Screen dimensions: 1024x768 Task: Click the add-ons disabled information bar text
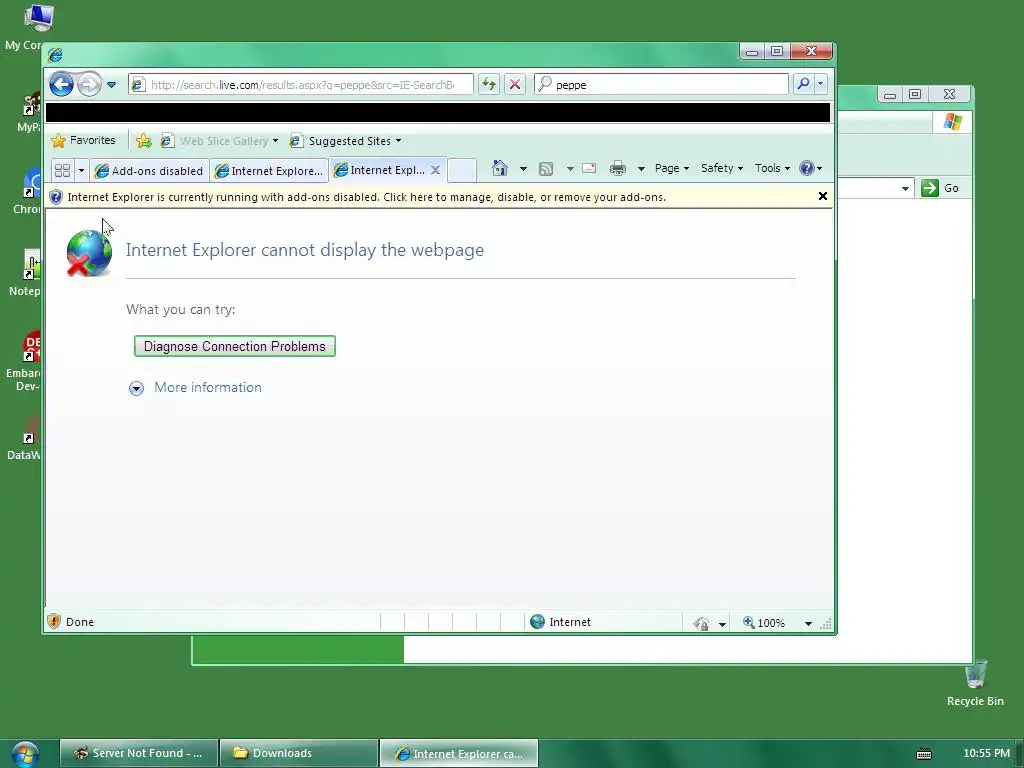[x=366, y=197]
